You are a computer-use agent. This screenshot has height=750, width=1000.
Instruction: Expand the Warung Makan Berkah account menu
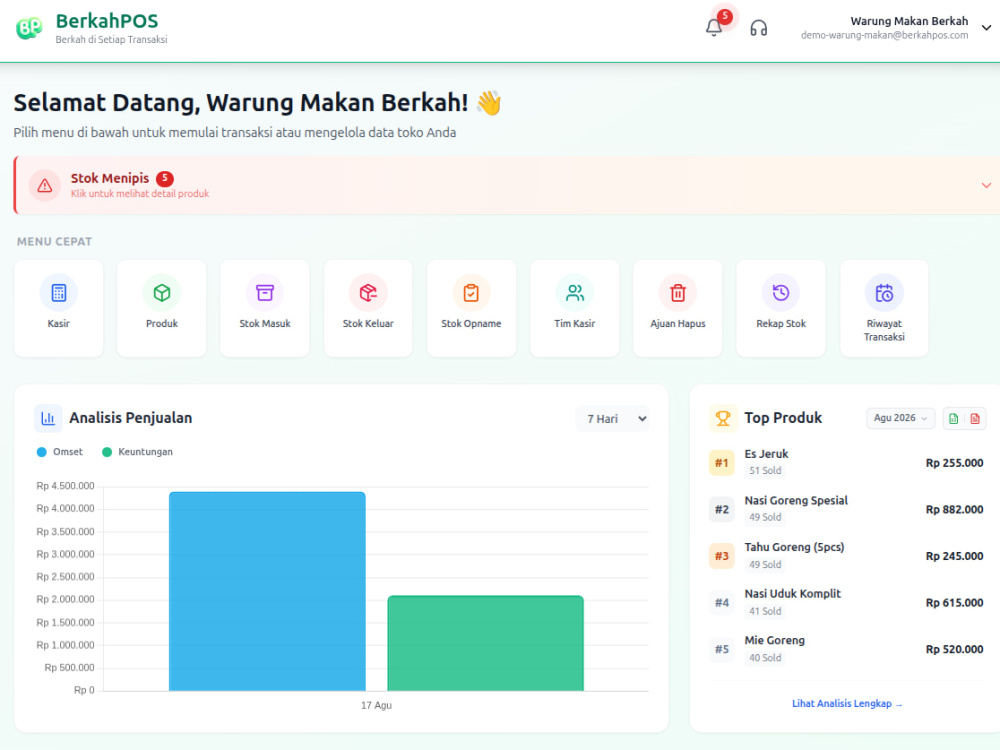[x=986, y=27]
